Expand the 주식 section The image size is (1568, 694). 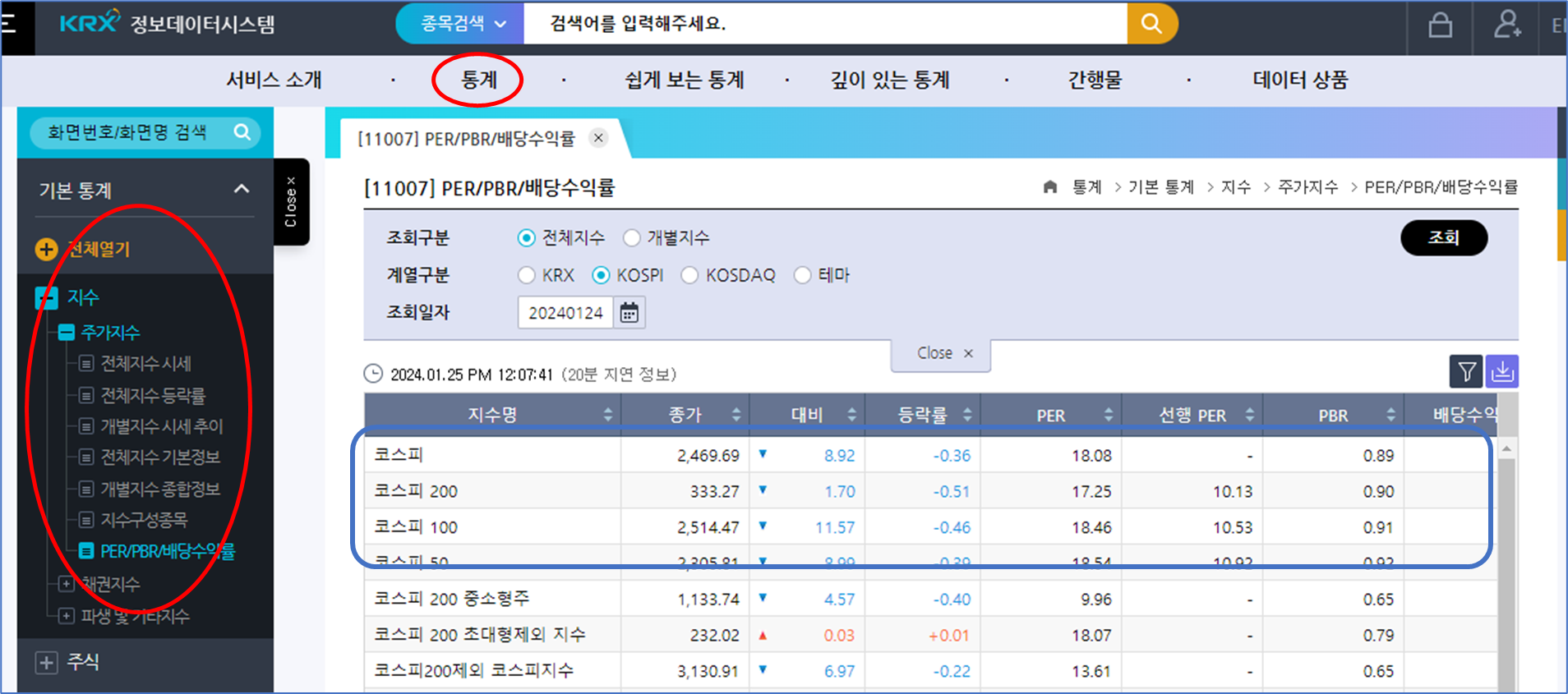pyautogui.click(x=46, y=663)
